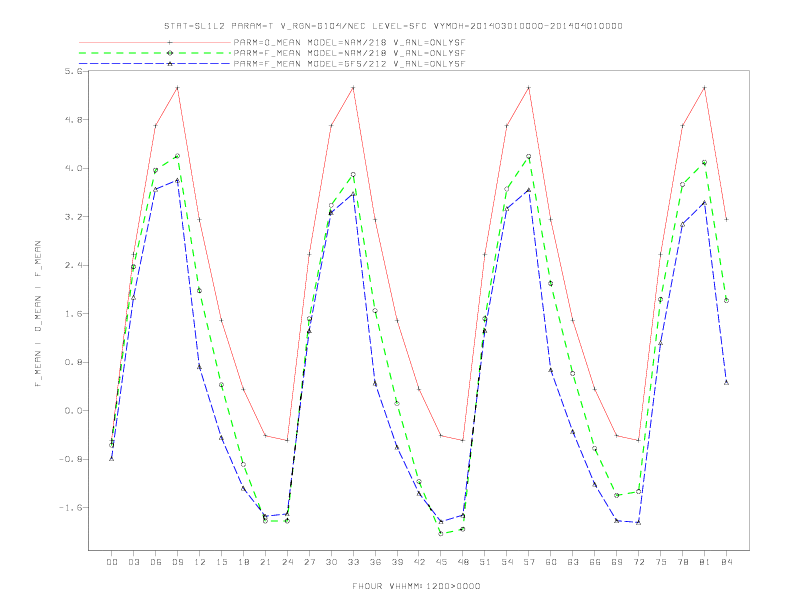Click the x-axis forecast hour label 63
Image resolution: width=792 pixels, height=612 pixels.
click(573, 562)
